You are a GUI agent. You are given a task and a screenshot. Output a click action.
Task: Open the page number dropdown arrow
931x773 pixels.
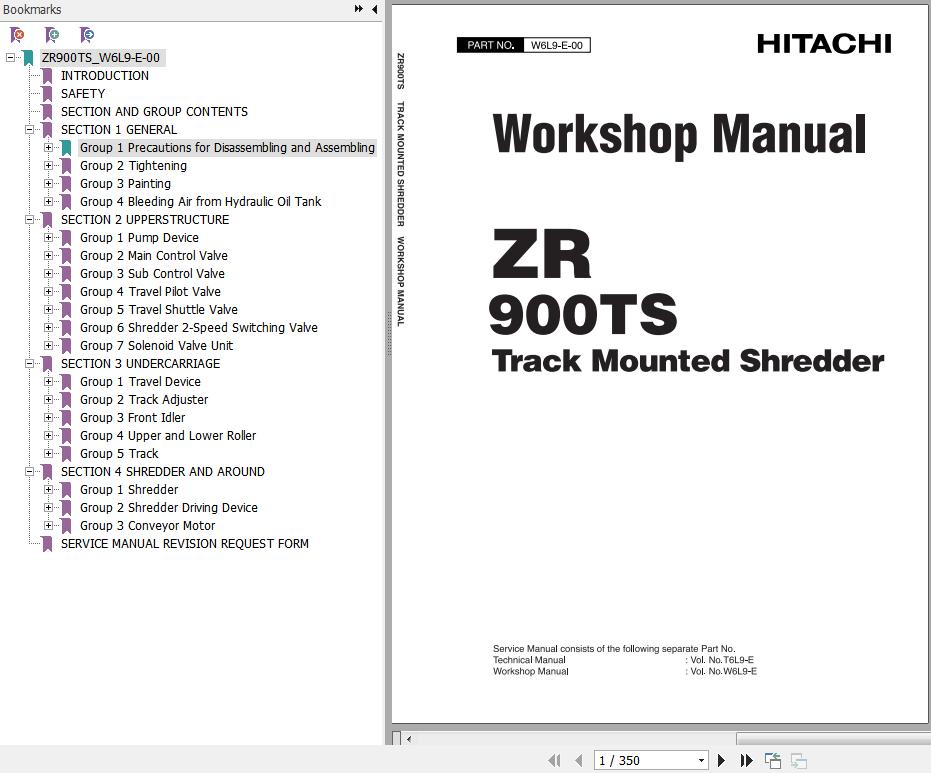coord(701,761)
